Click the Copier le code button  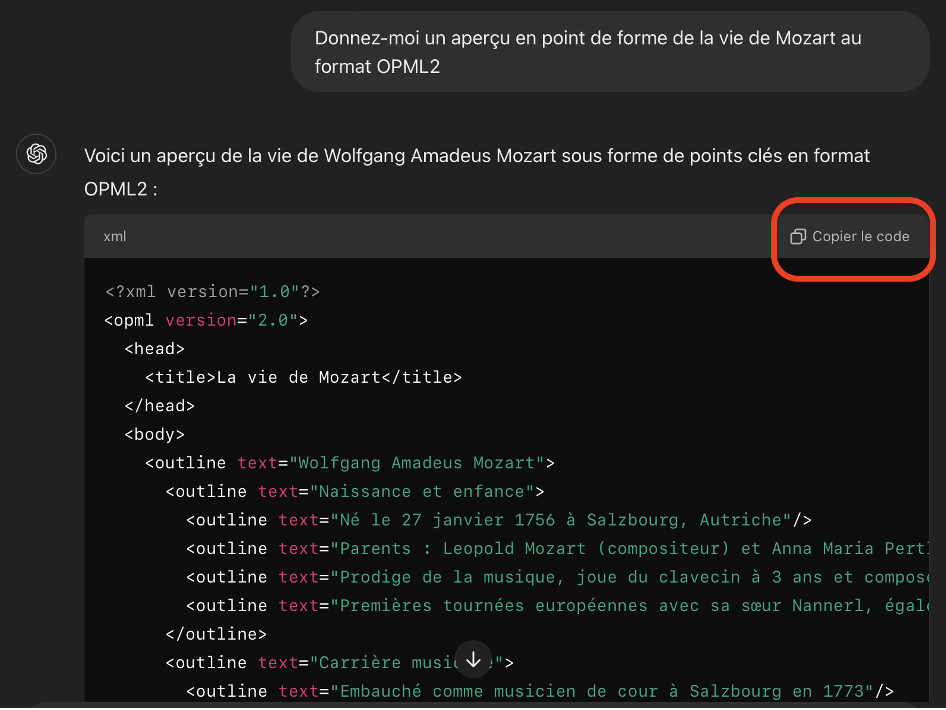pyautogui.click(x=850, y=237)
